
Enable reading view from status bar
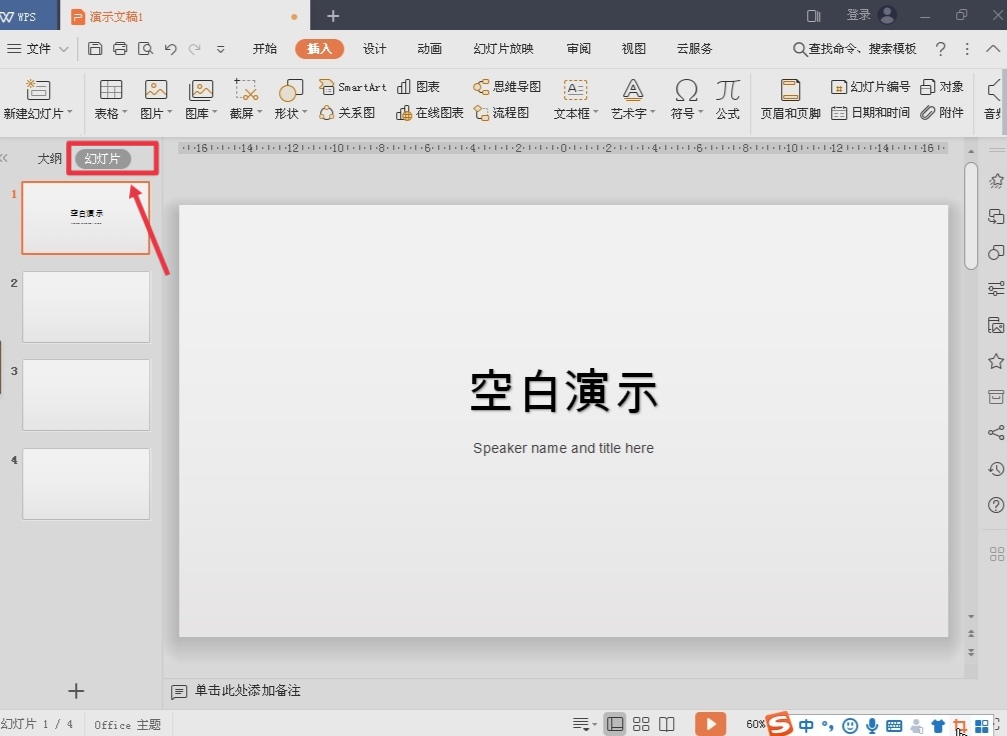(x=667, y=724)
